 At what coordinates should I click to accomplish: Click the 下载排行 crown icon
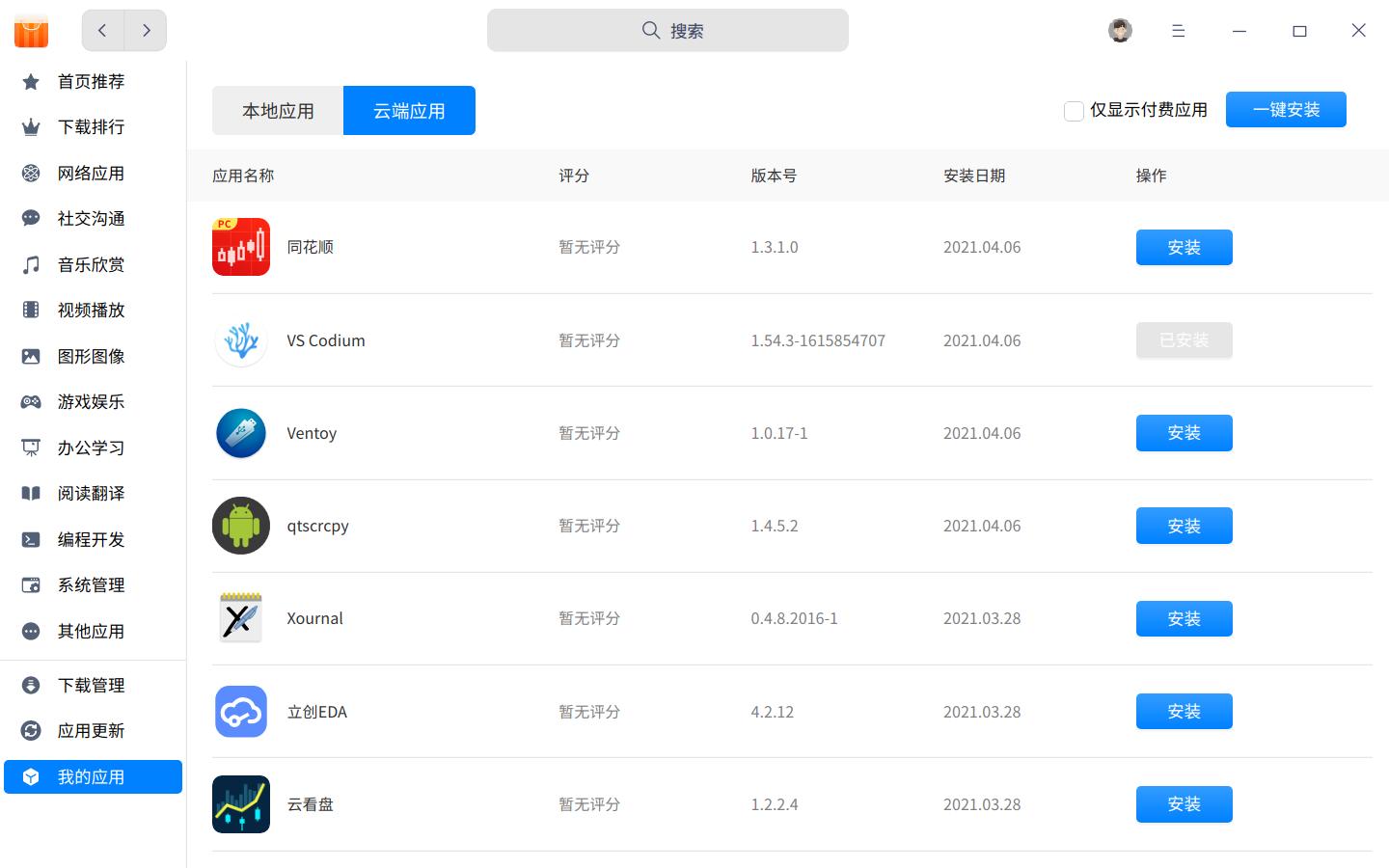point(31,127)
